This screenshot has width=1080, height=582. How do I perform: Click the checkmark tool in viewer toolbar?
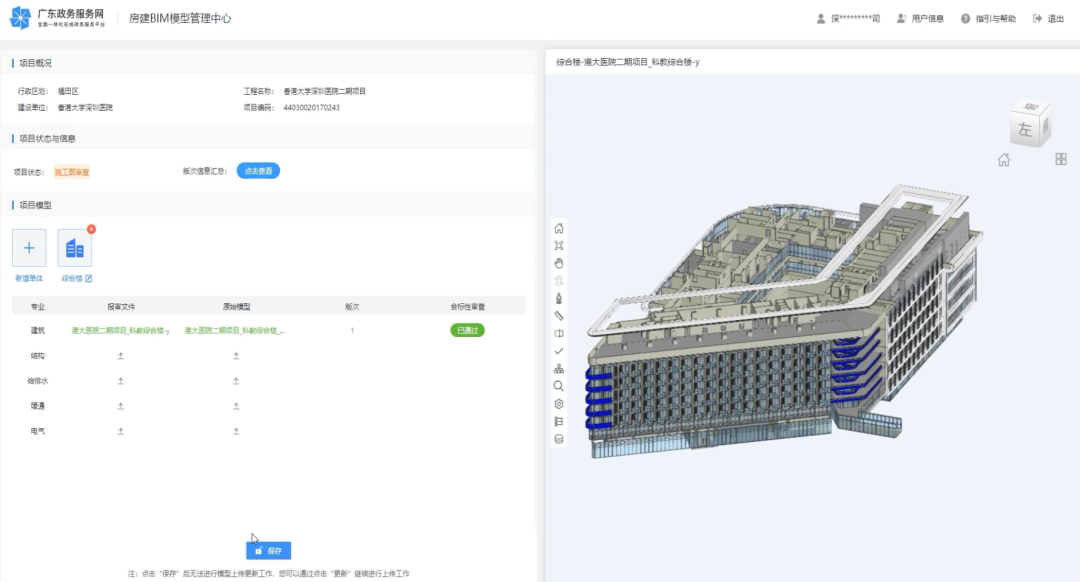pos(559,351)
